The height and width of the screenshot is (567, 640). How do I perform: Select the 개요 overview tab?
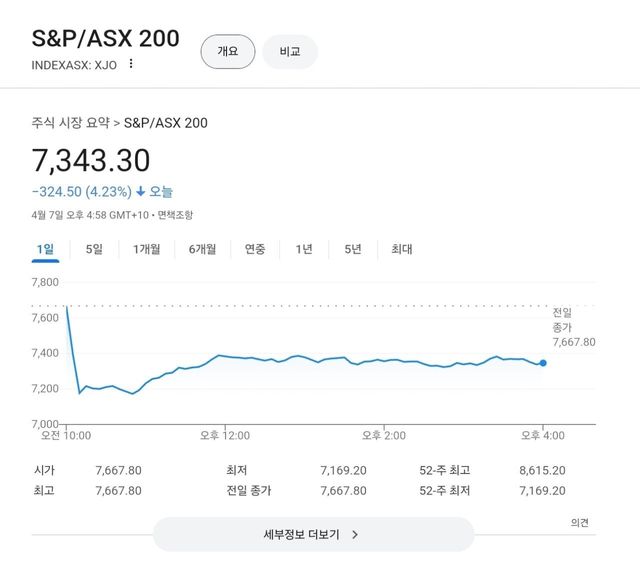228,51
